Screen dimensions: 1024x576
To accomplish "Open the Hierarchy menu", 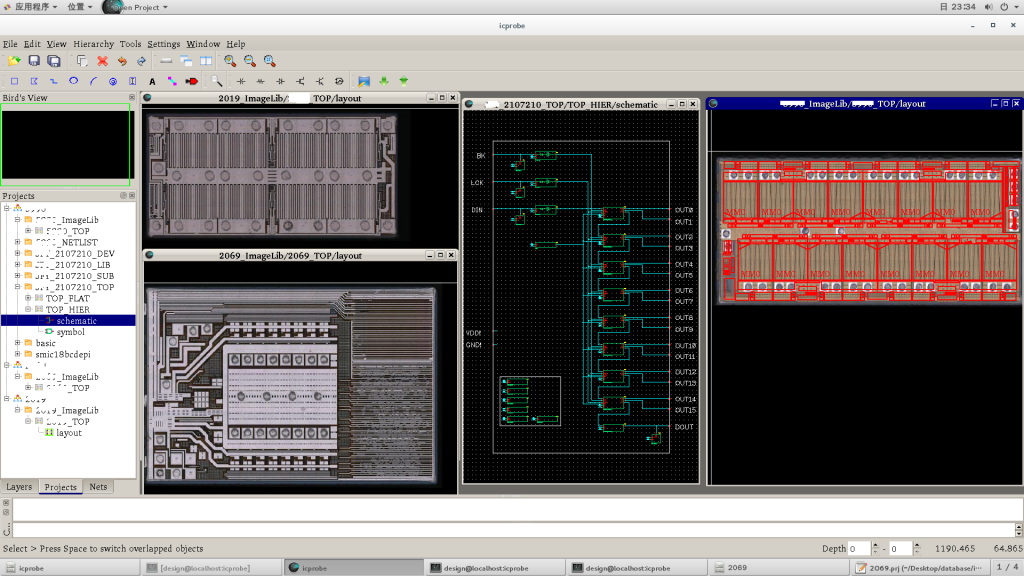I will tap(93, 44).
